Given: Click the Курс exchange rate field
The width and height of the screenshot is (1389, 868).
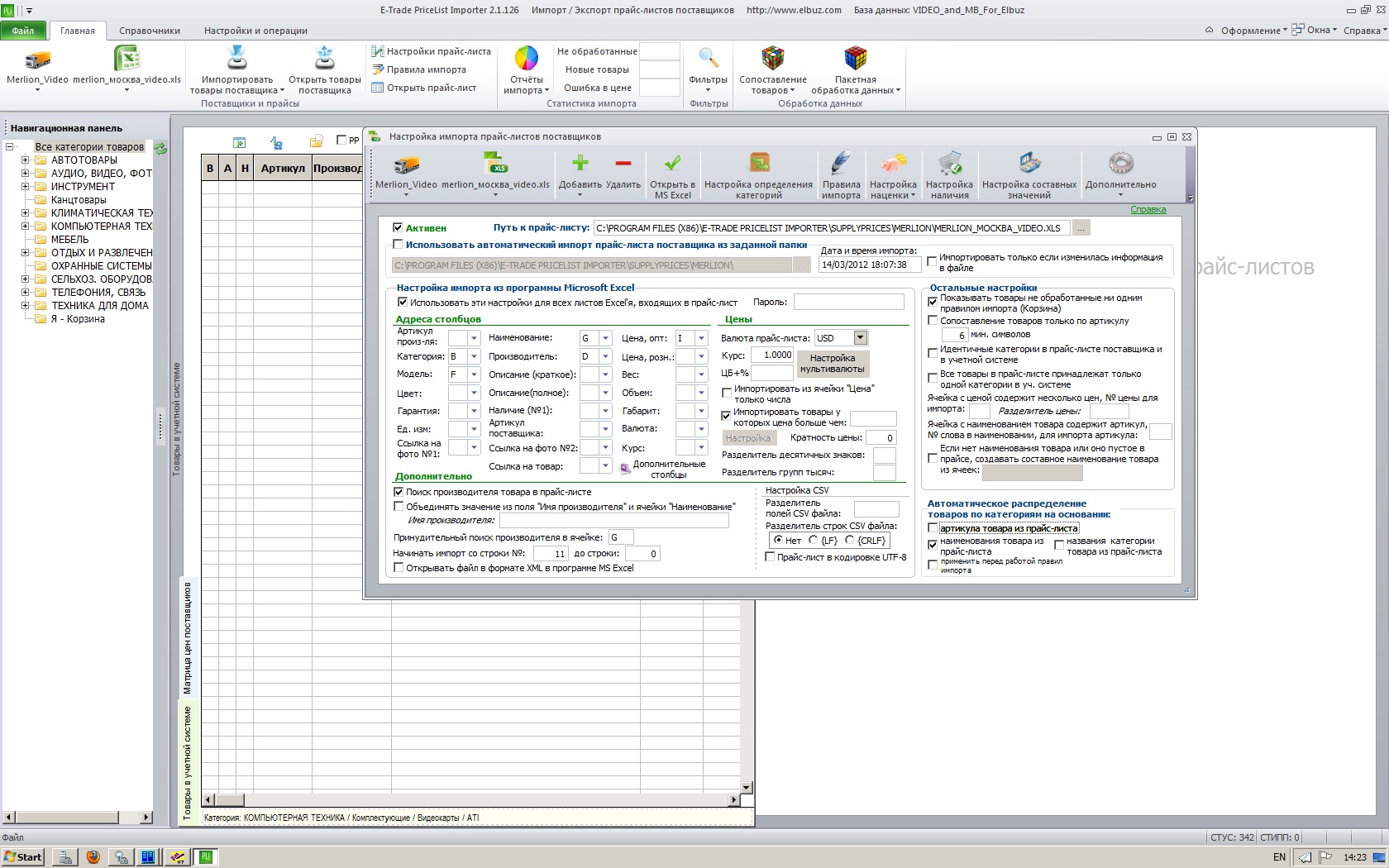Looking at the screenshot, I should (x=773, y=355).
